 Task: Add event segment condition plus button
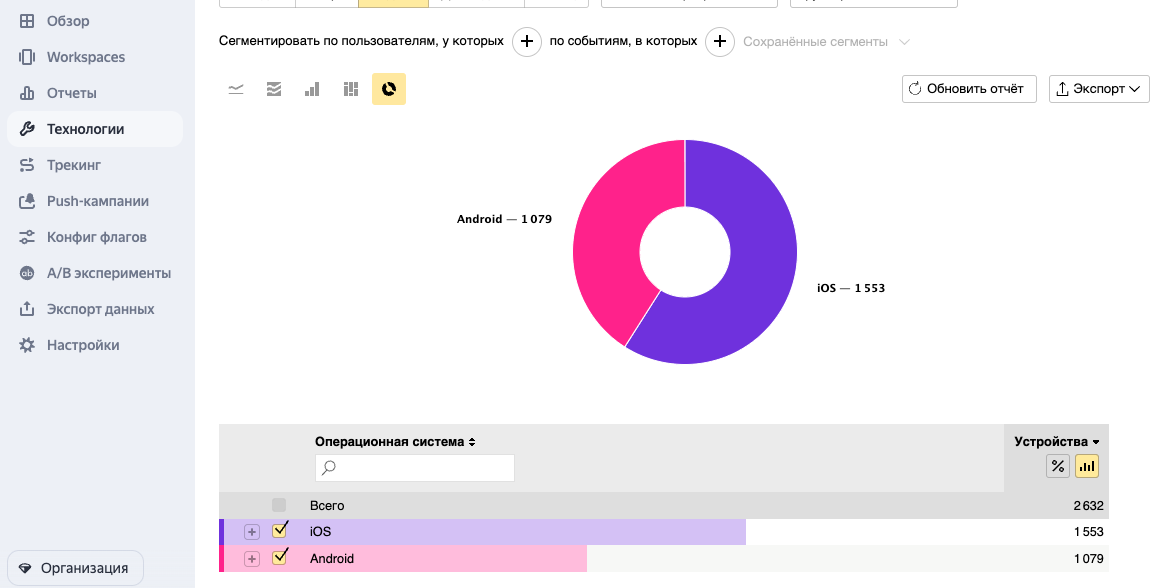720,42
